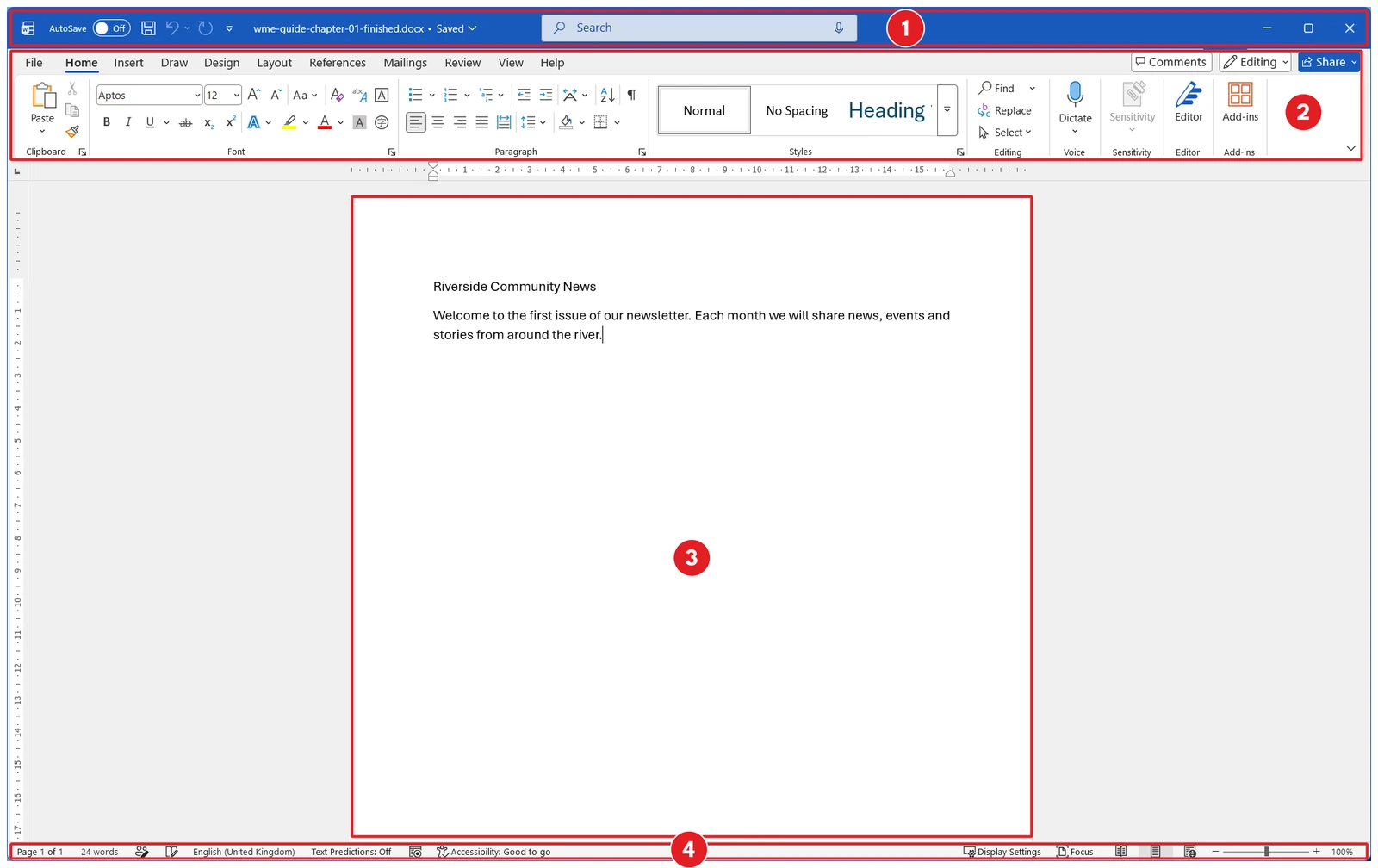This screenshot has width=1378, height=868.
Task: Toggle AutoSave switch
Action: 111,28
